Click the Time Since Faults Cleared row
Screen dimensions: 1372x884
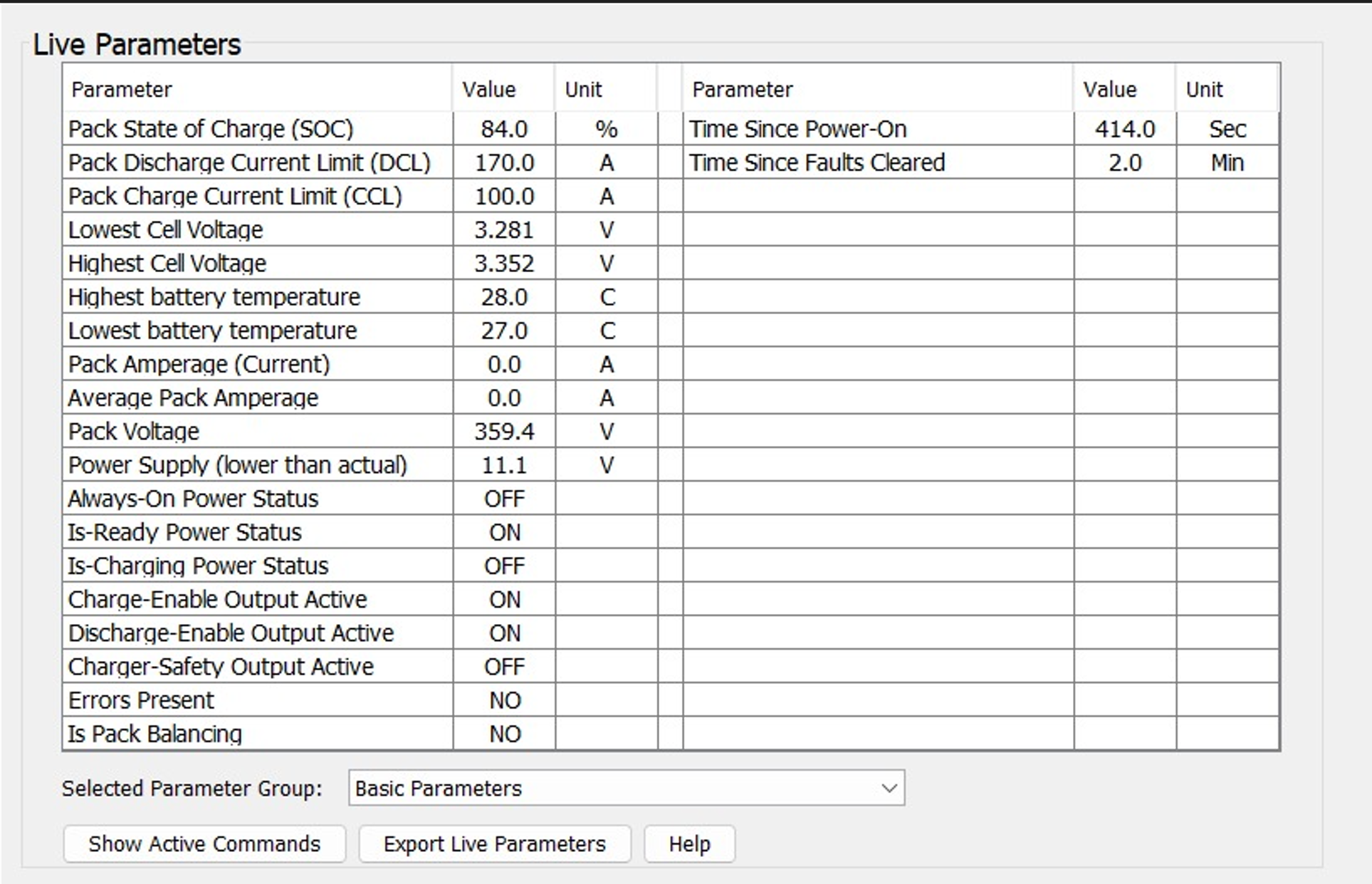pos(817,162)
